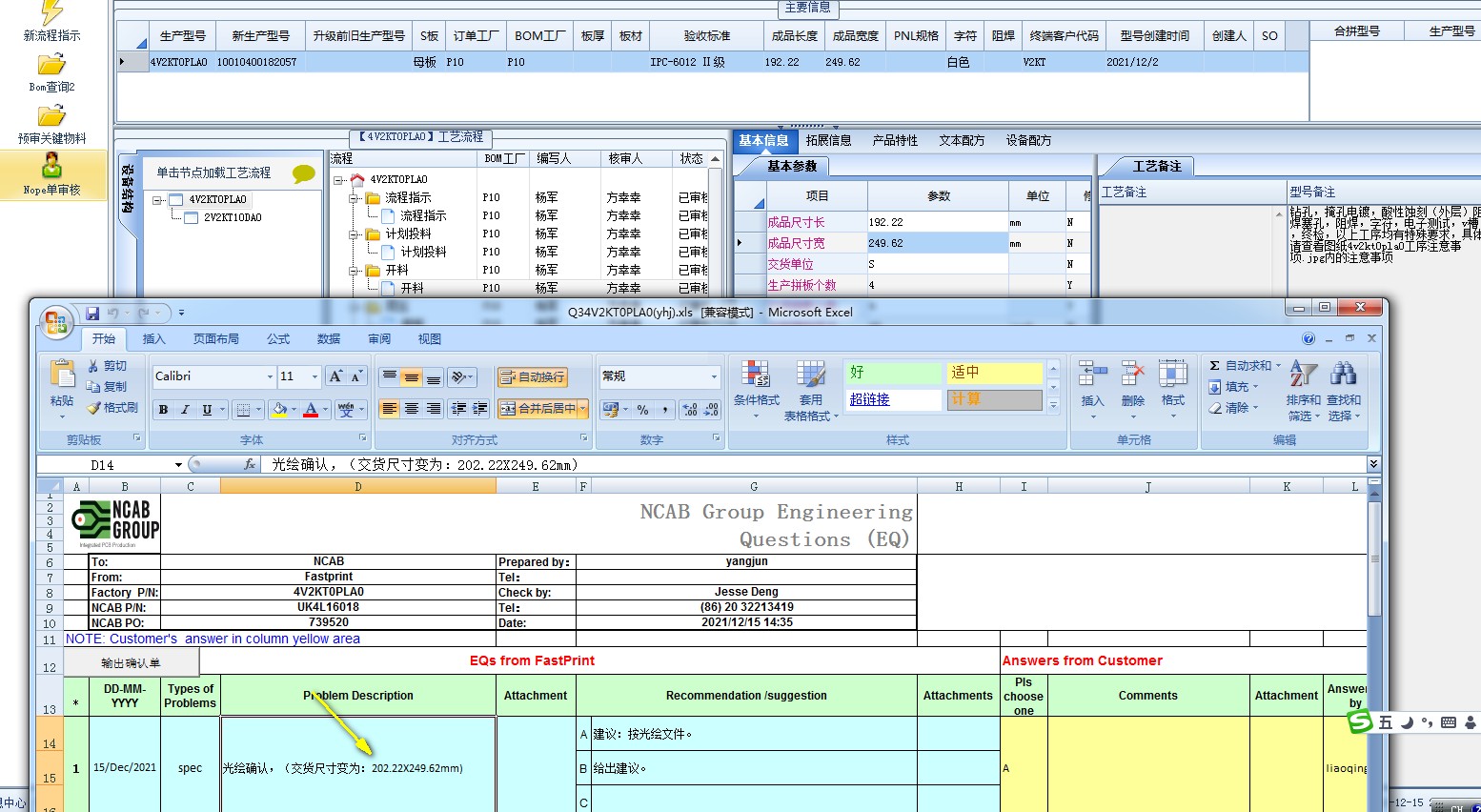This screenshot has width=1481, height=812.
Task: Open the 条件格式 conditional formatting icon
Action: pos(757,376)
